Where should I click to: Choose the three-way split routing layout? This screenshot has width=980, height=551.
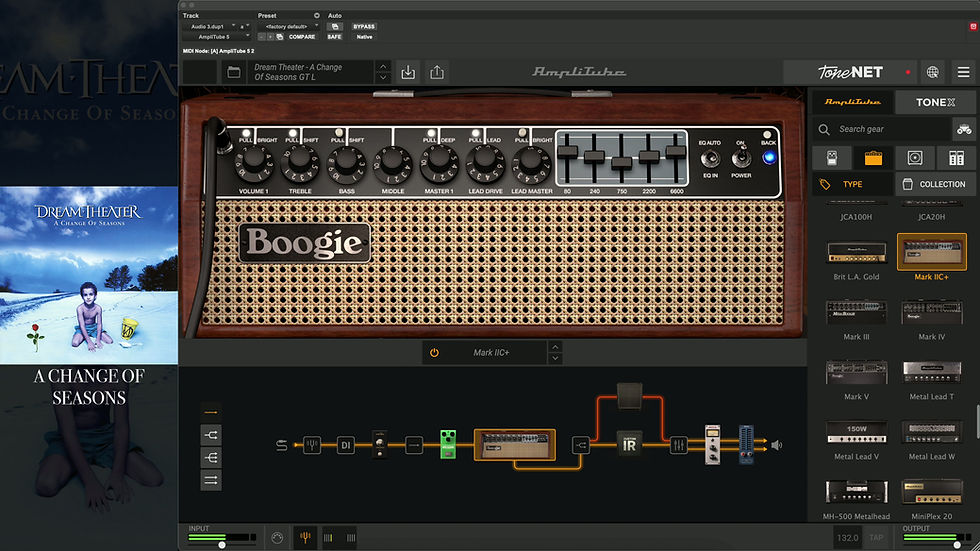tap(211, 458)
